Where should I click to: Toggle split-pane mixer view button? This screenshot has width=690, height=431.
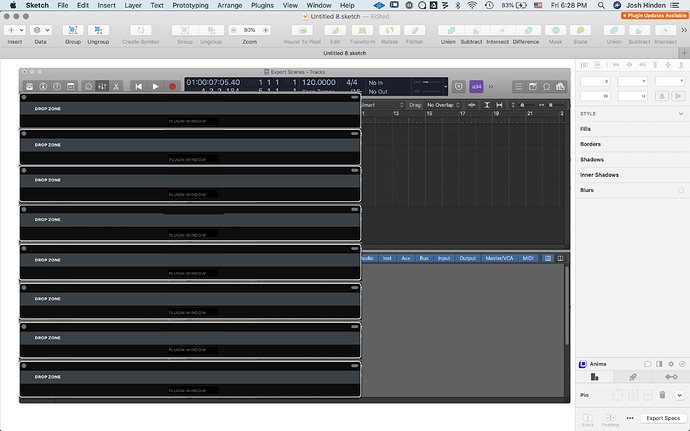pos(560,258)
